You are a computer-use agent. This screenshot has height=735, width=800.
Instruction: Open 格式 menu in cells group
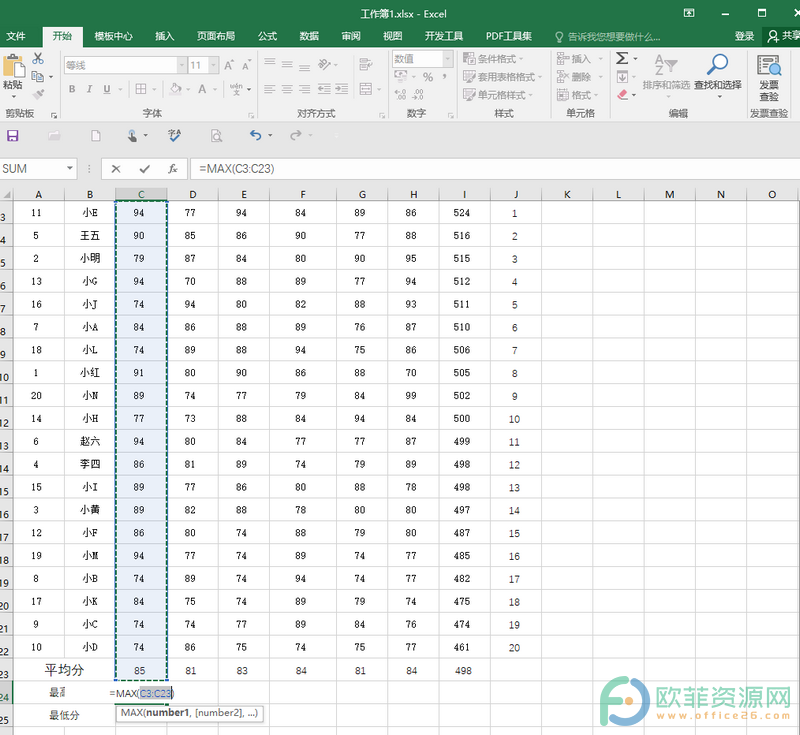[578, 95]
